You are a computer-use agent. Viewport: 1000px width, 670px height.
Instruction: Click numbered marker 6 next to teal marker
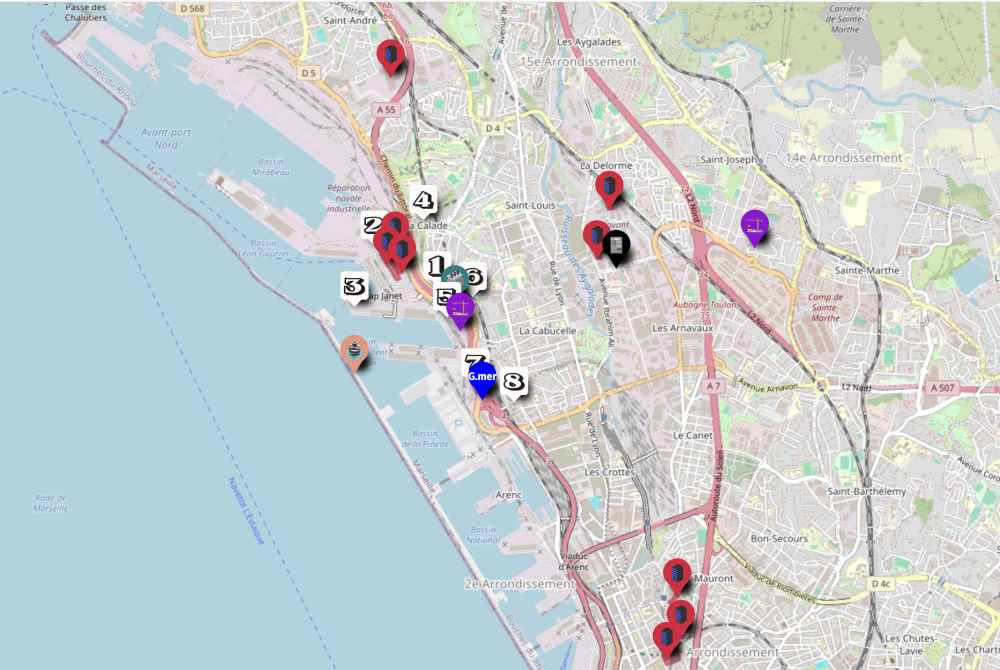[474, 276]
